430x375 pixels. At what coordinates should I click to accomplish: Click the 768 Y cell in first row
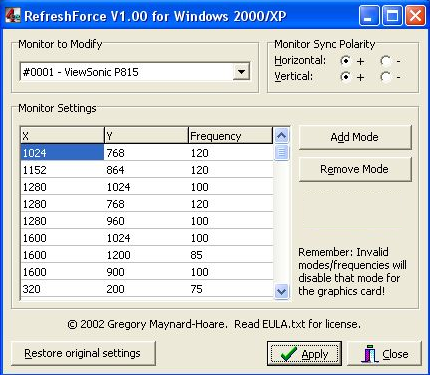coord(146,153)
